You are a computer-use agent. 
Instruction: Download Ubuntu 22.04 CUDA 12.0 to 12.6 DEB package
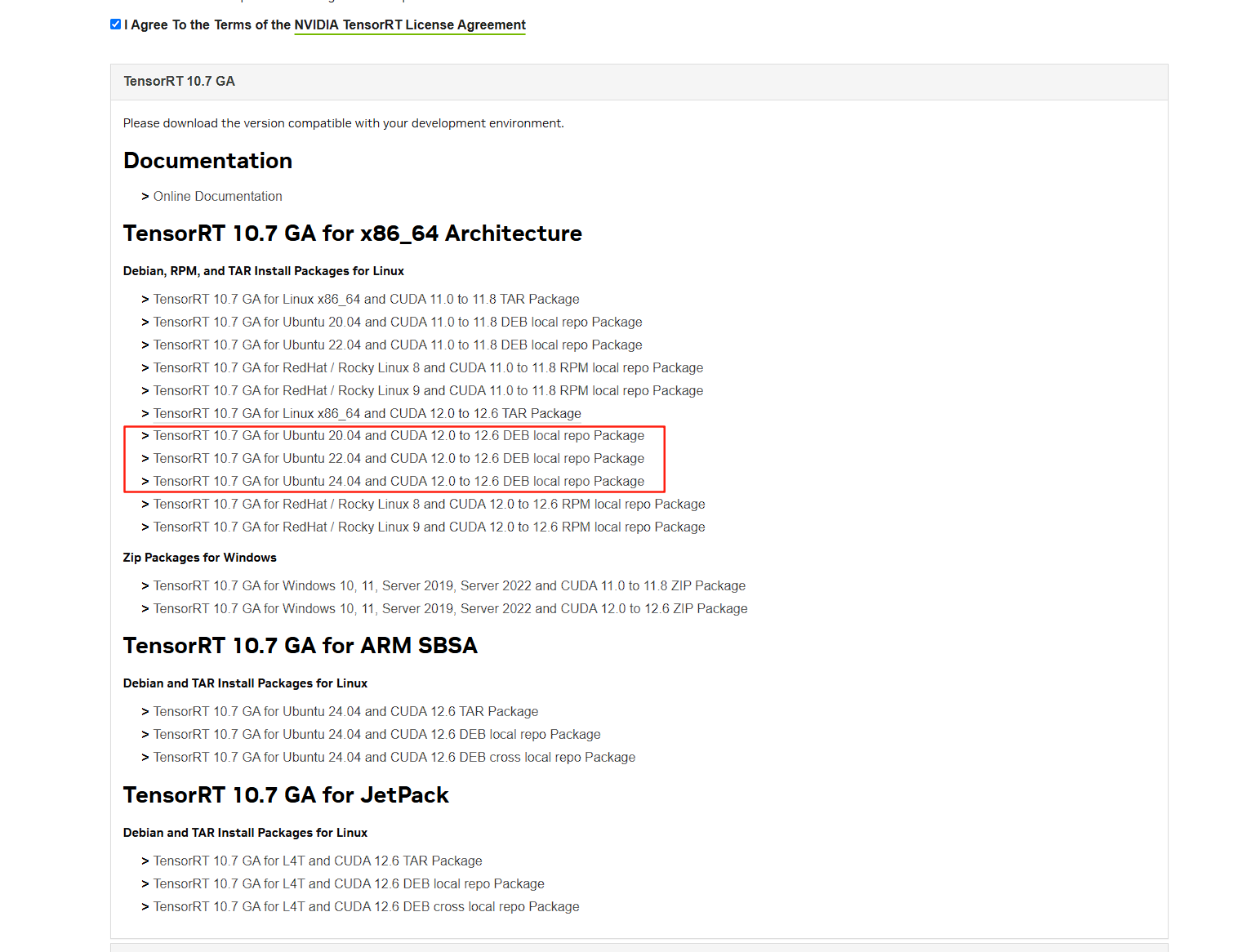399,459
